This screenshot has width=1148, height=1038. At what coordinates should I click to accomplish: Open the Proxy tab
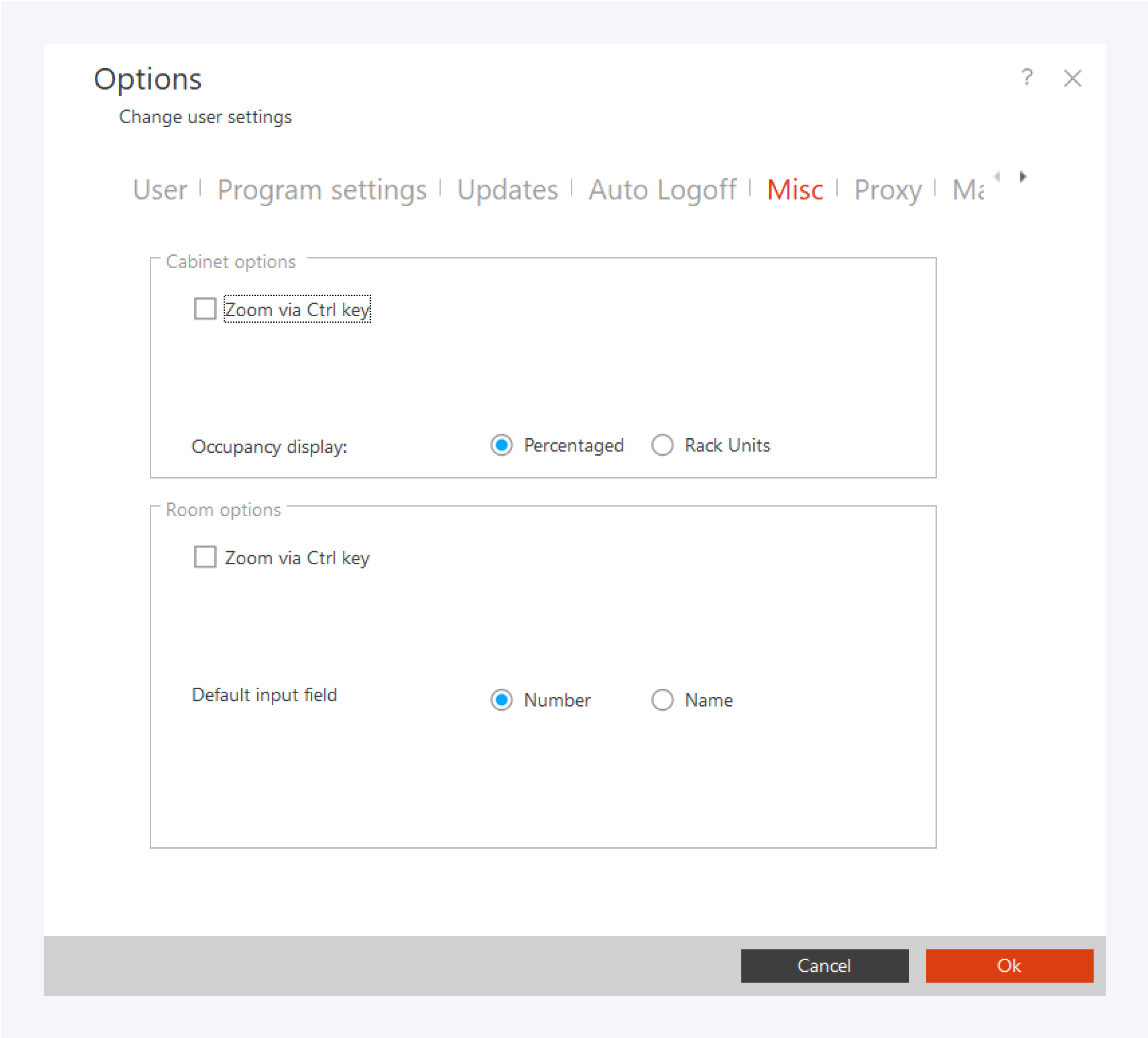coord(888,190)
